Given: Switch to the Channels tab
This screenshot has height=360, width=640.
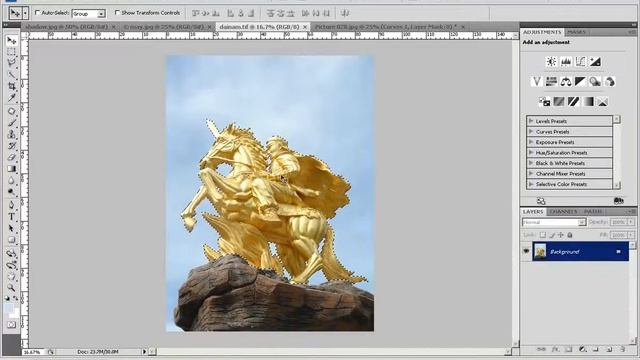Looking at the screenshot, I should (x=563, y=211).
